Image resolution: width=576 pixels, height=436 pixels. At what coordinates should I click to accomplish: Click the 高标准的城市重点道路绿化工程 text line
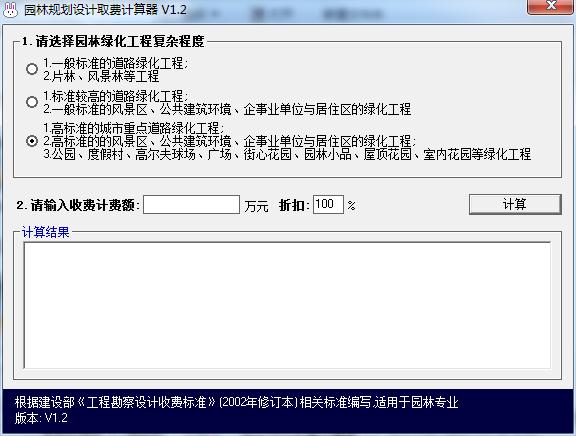tap(133, 128)
